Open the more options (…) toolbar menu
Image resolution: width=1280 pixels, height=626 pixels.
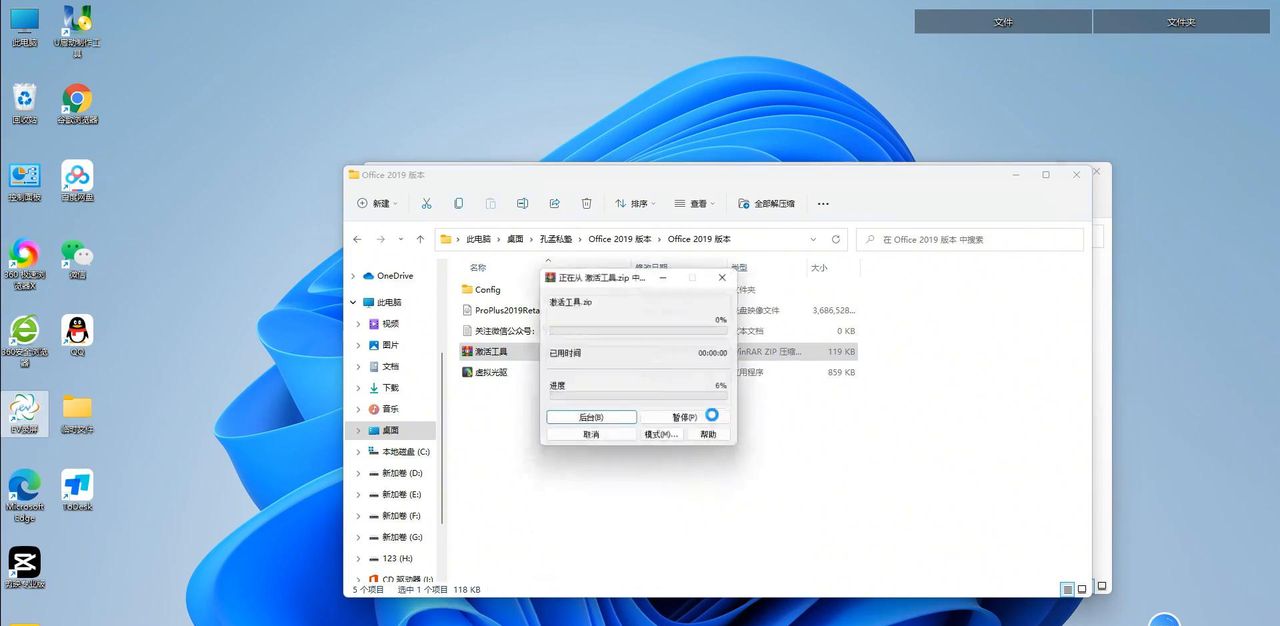(823, 203)
